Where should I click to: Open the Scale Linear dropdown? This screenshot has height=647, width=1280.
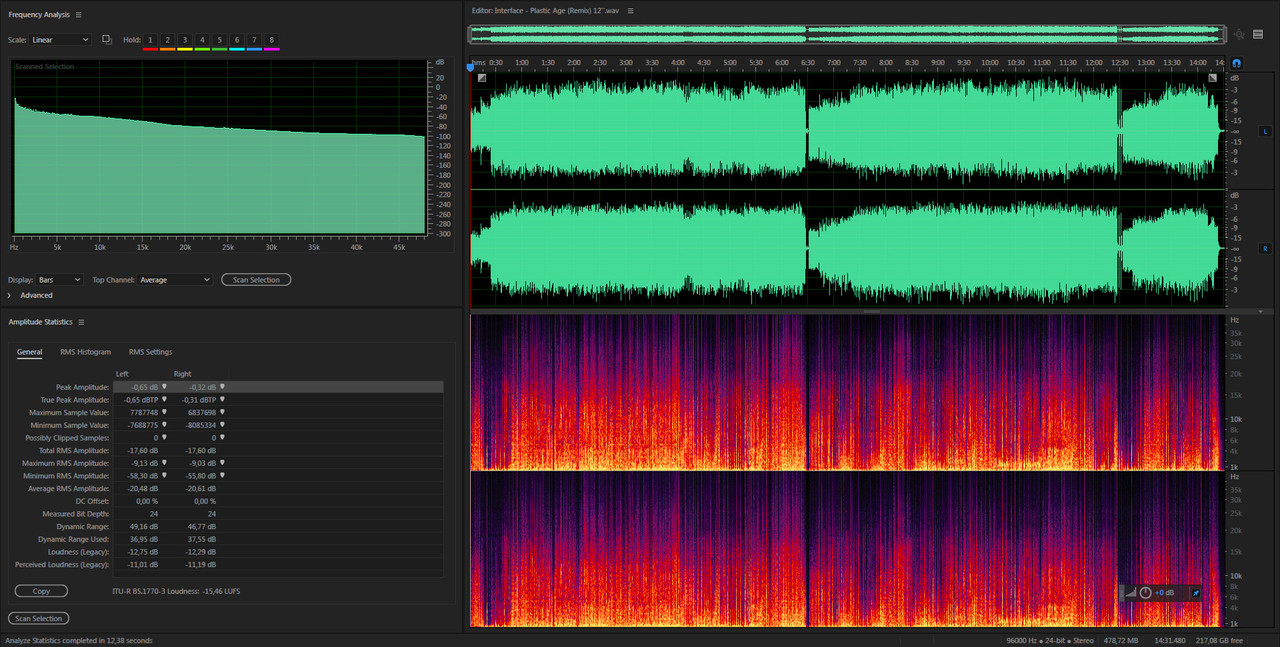click(59, 40)
